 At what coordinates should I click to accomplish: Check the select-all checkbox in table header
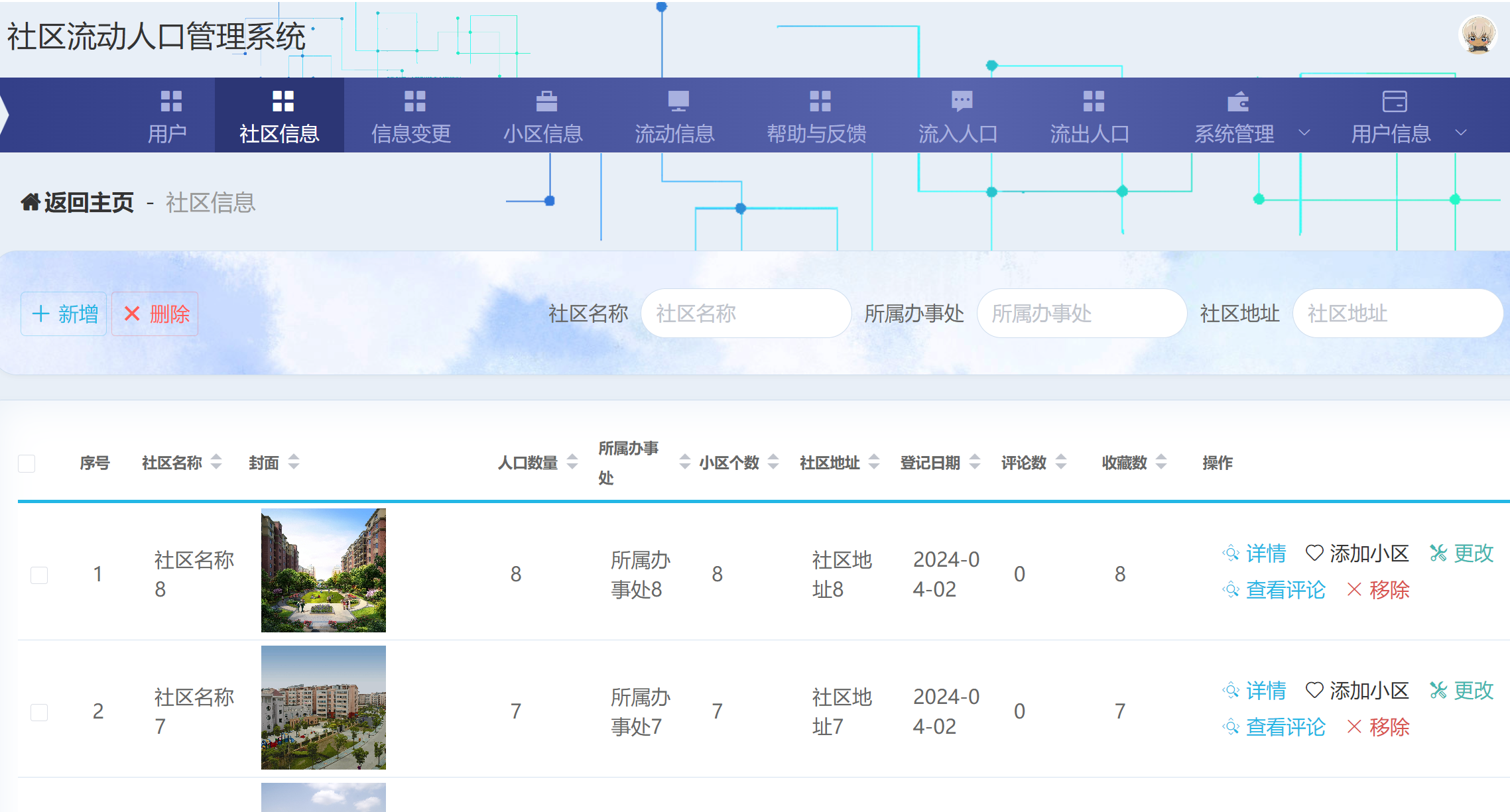tap(27, 463)
